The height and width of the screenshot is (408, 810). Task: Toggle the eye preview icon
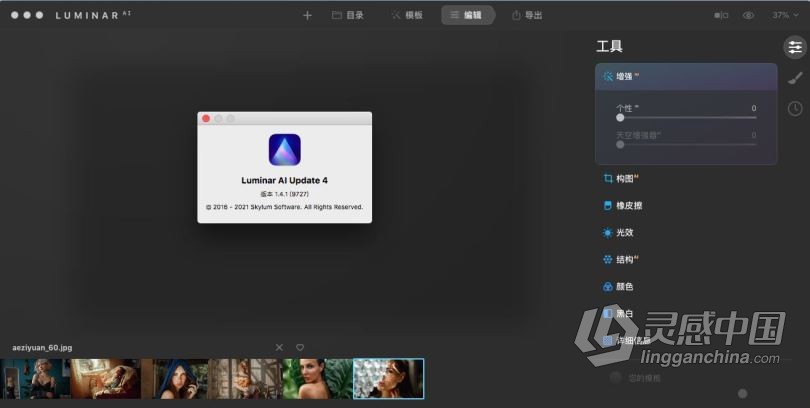749,15
